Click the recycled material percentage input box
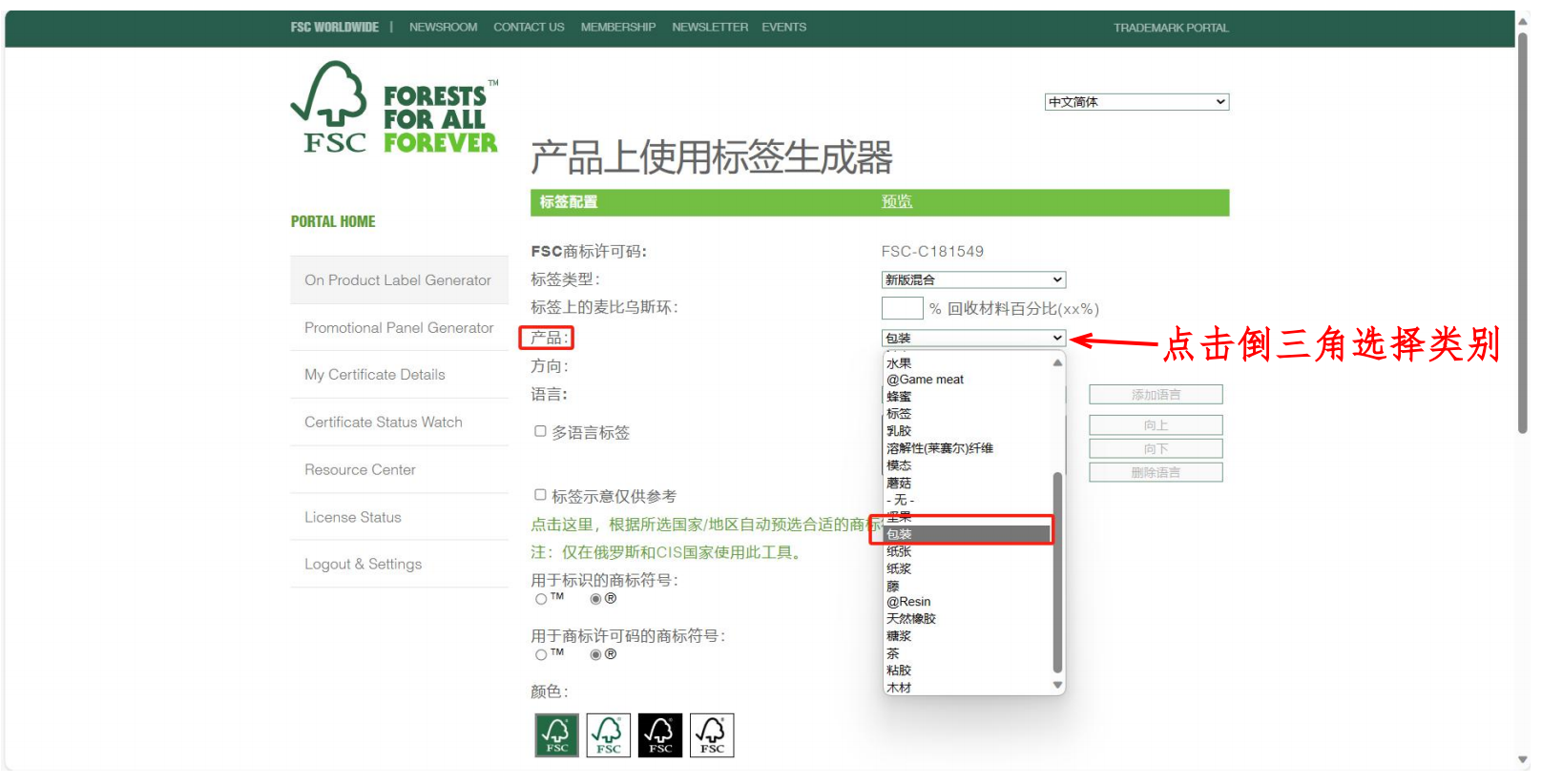Viewport: 1542px width, 784px height. 902,308
